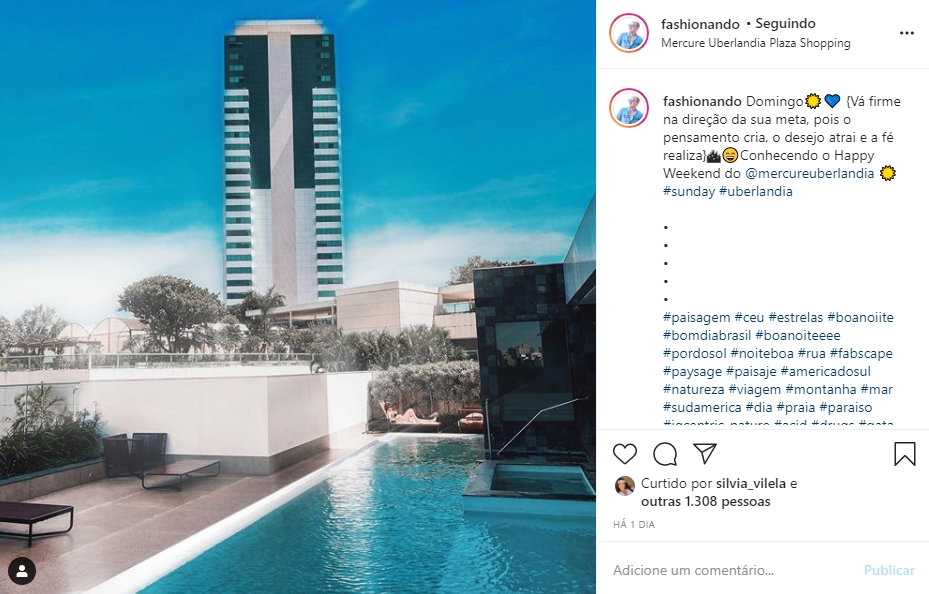This screenshot has height=594, width=929.
Task: Save post with bookmark icon
Action: pyautogui.click(x=905, y=454)
